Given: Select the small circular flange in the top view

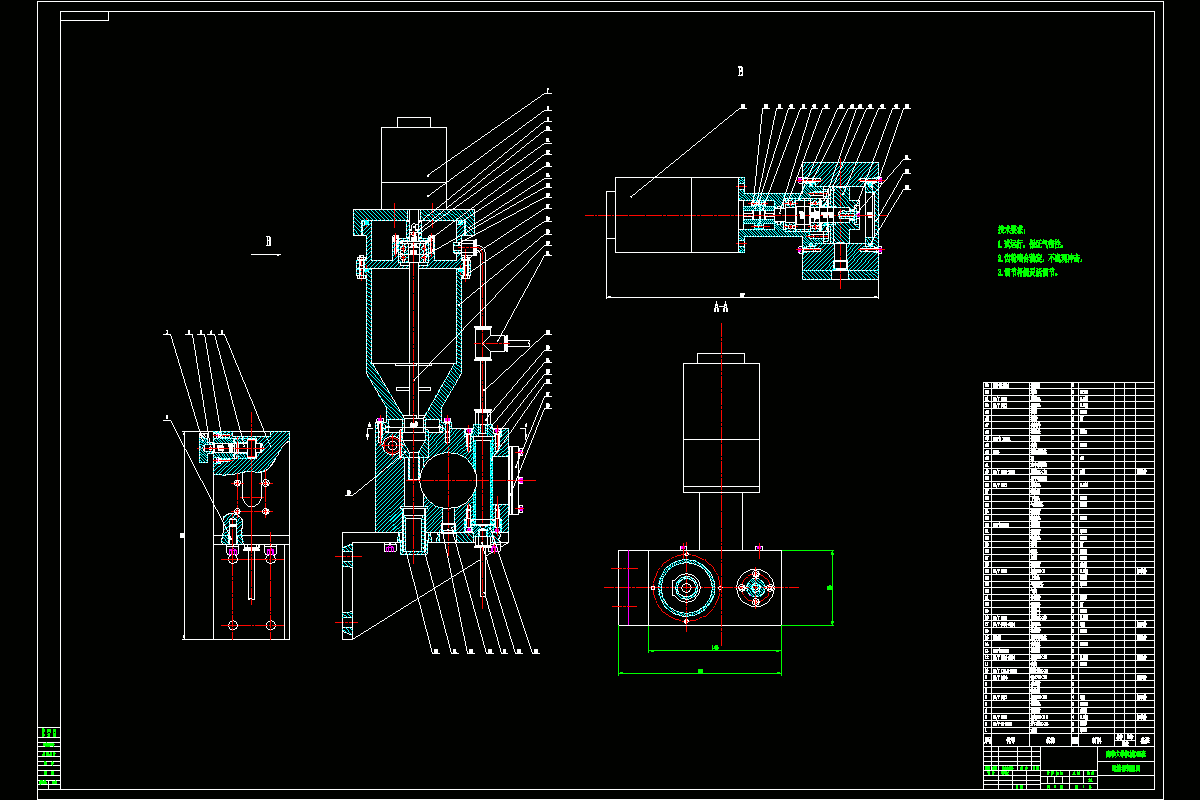Looking at the screenshot, I should (x=753, y=589).
